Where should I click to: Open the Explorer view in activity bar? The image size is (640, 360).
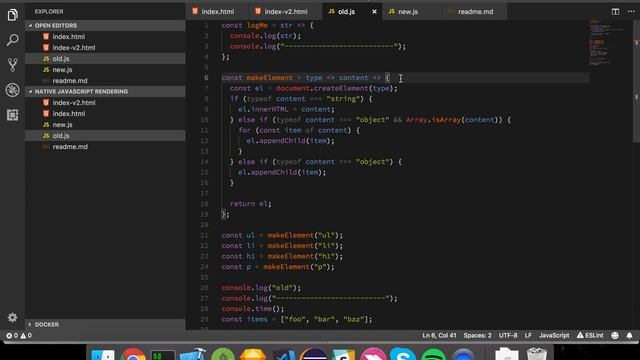coord(13,15)
